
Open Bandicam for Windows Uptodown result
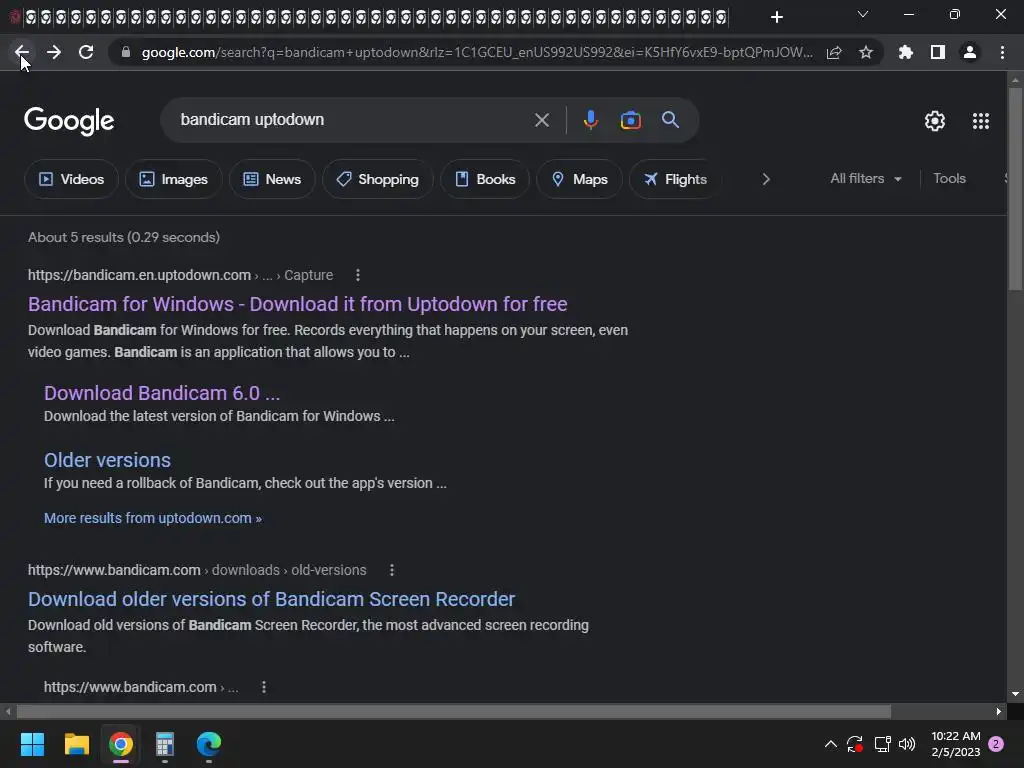pos(297,304)
